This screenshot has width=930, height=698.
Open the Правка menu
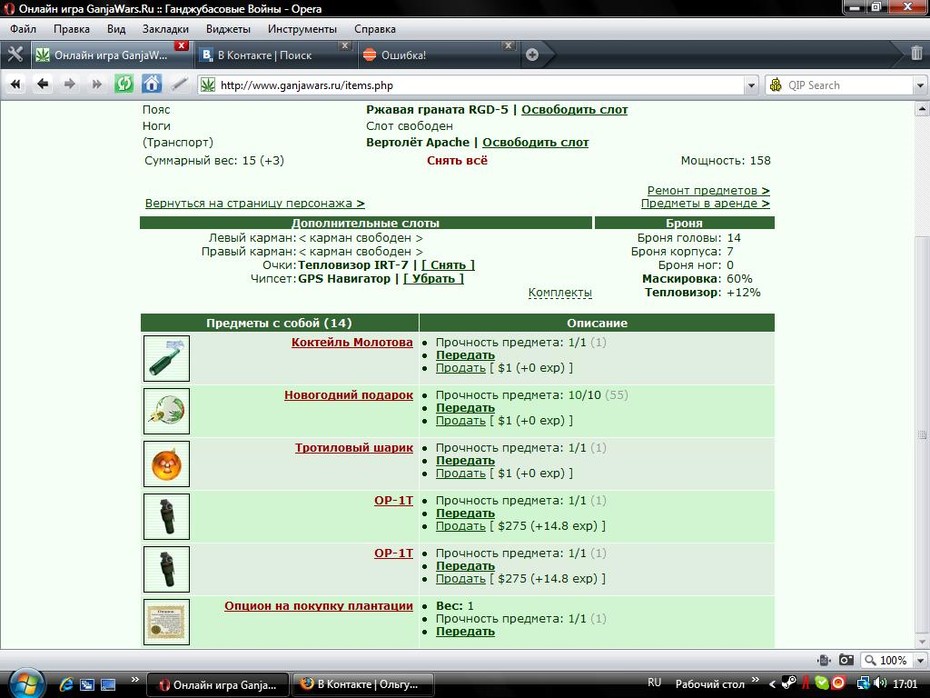click(71, 29)
